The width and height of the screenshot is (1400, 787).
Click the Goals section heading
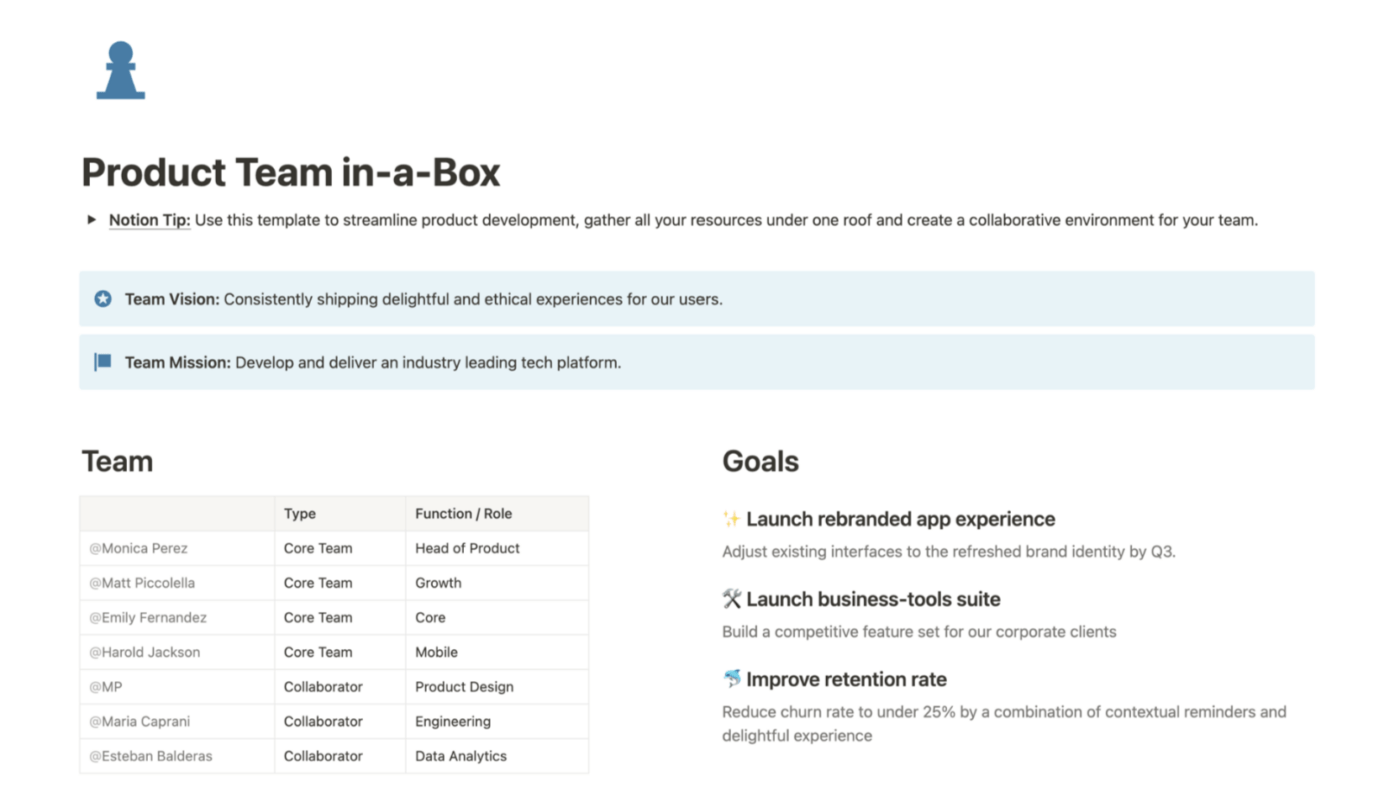pyautogui.click(x=760, y=461)
